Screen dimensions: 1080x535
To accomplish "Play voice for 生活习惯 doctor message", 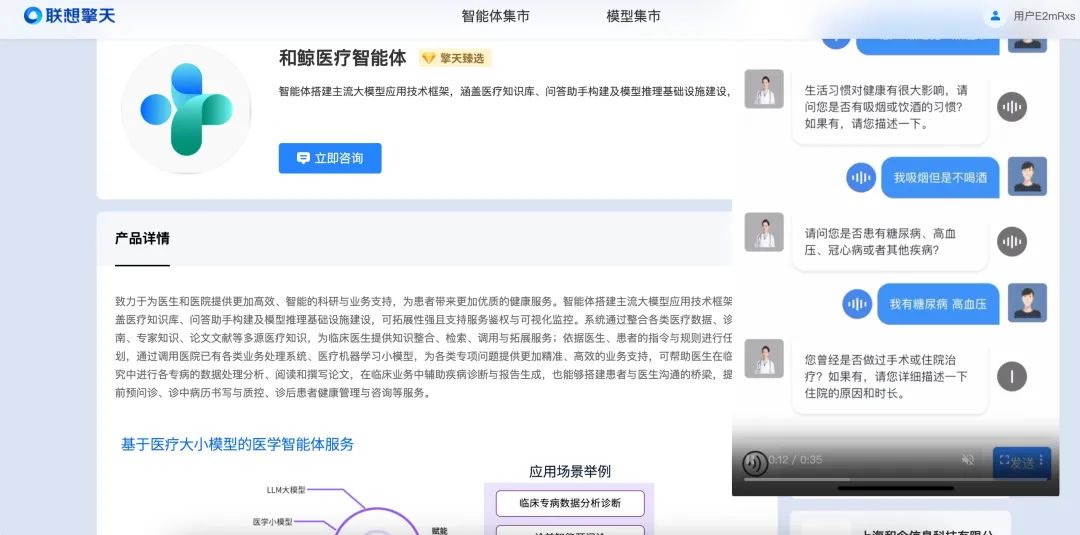I will tap(1012, 107).
